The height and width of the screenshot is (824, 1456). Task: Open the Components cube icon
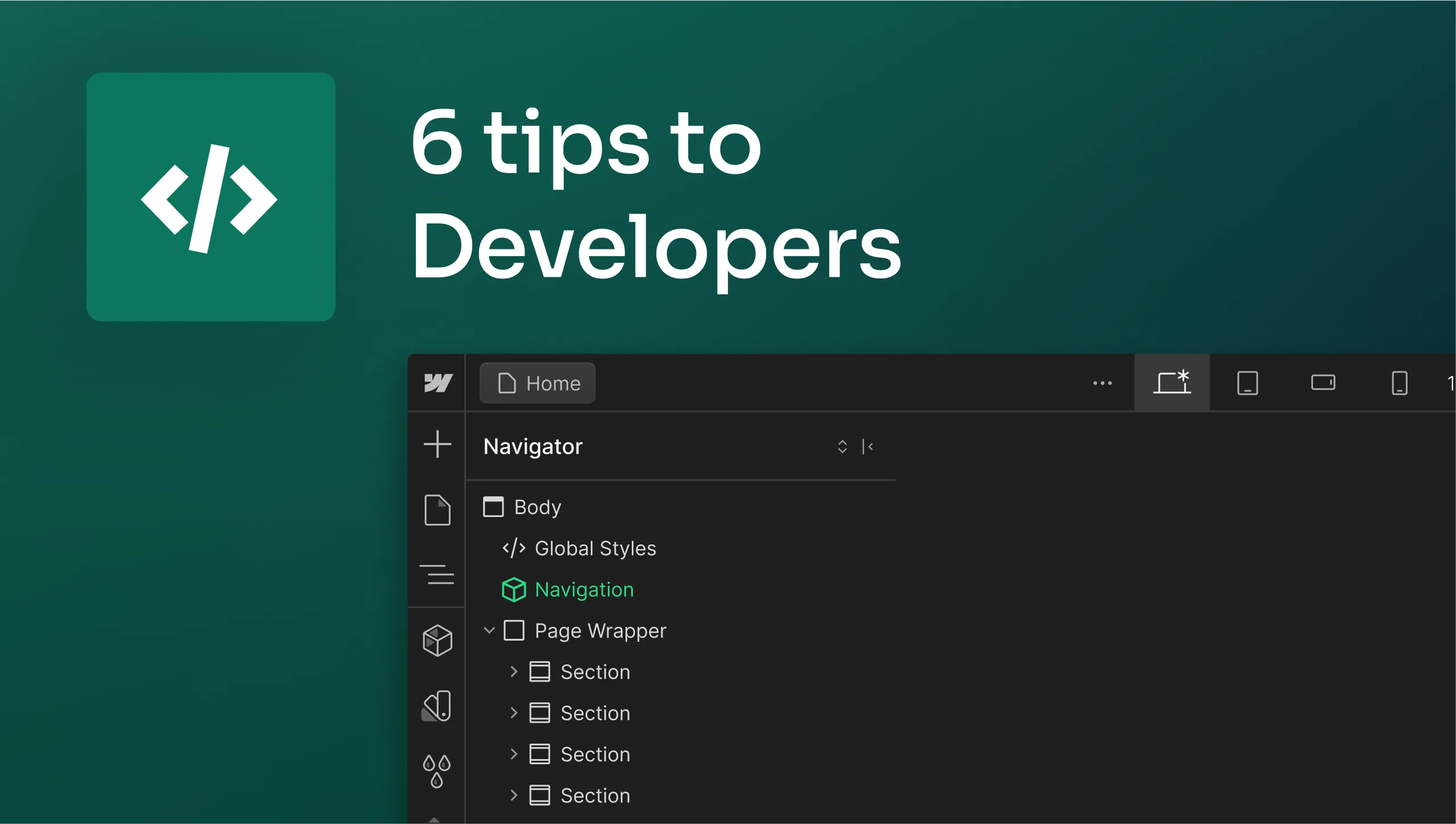(x=437, y=641)
